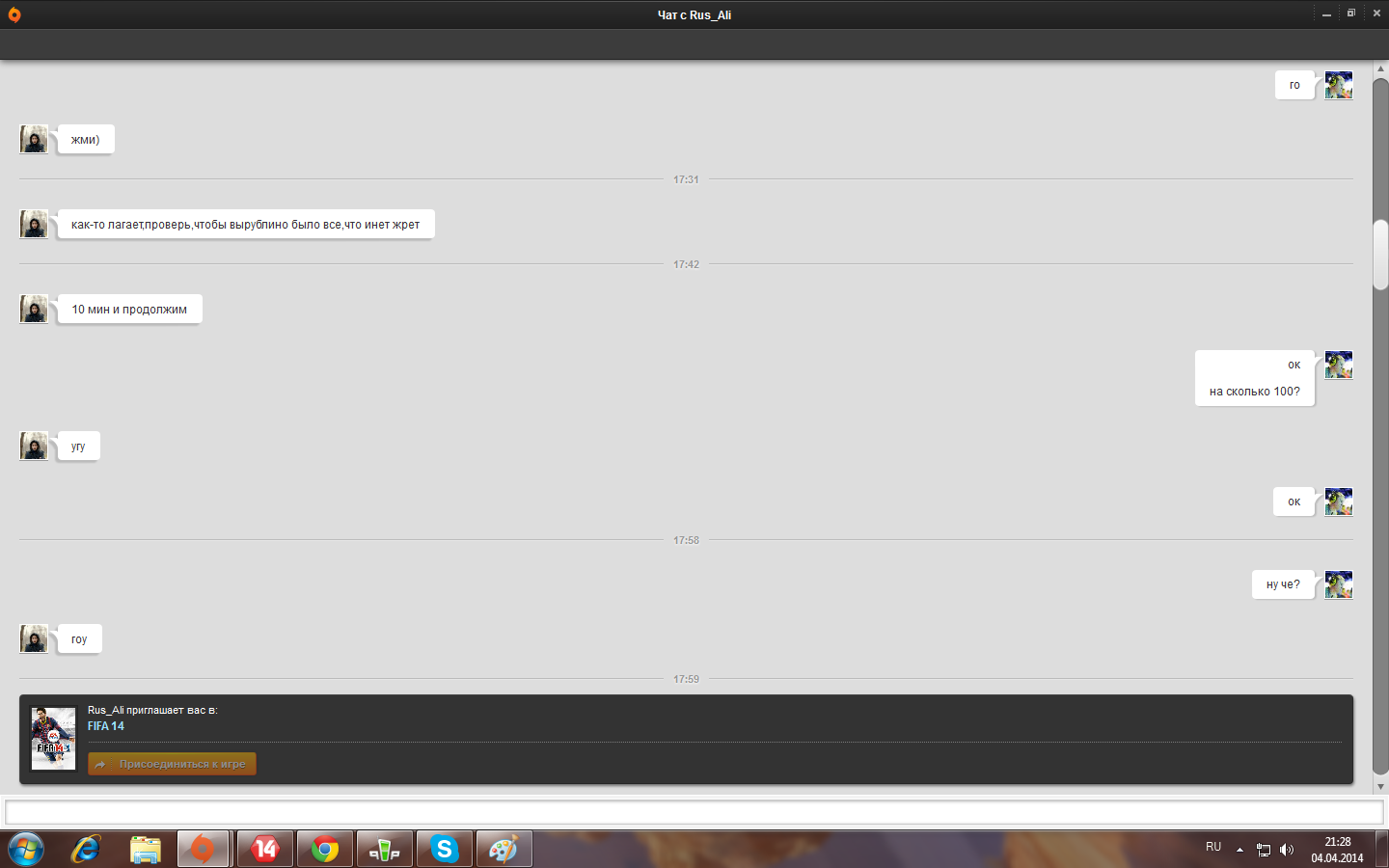Switch the RU input language indicator
This screenshot has width=1389, height=868.
(1213, 847)
